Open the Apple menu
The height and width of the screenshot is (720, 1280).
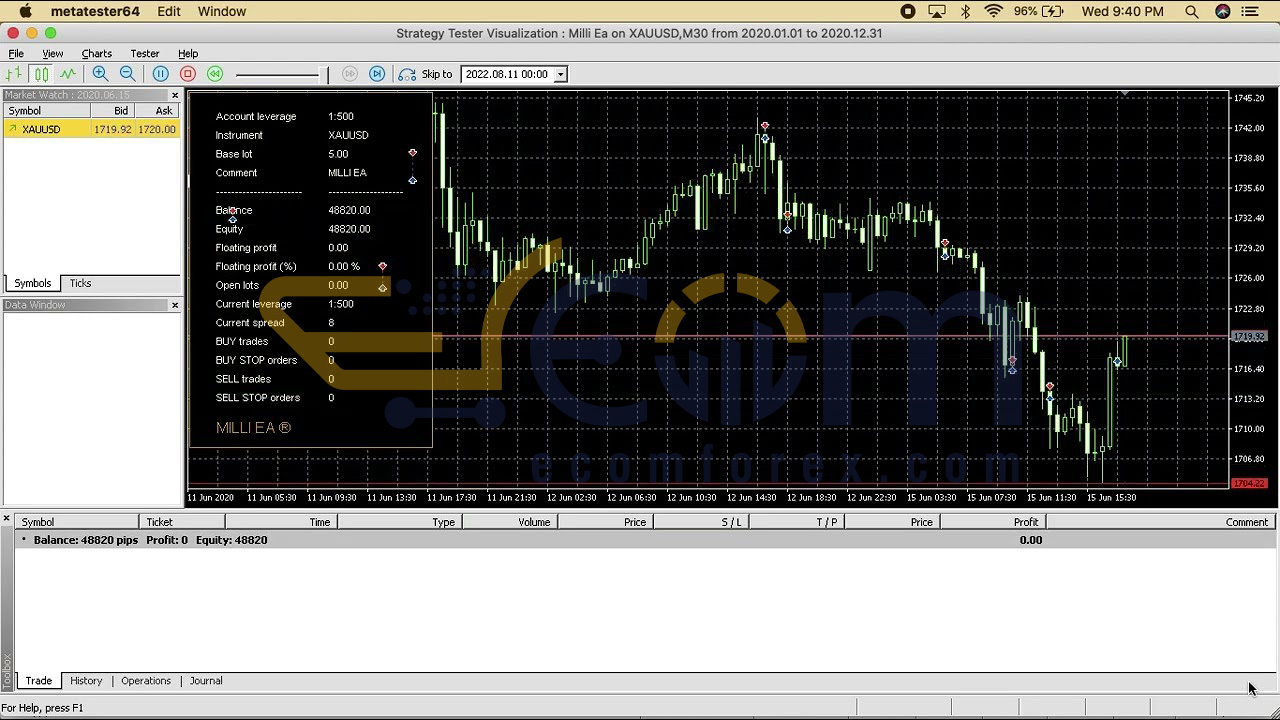(x=25, y=11)
